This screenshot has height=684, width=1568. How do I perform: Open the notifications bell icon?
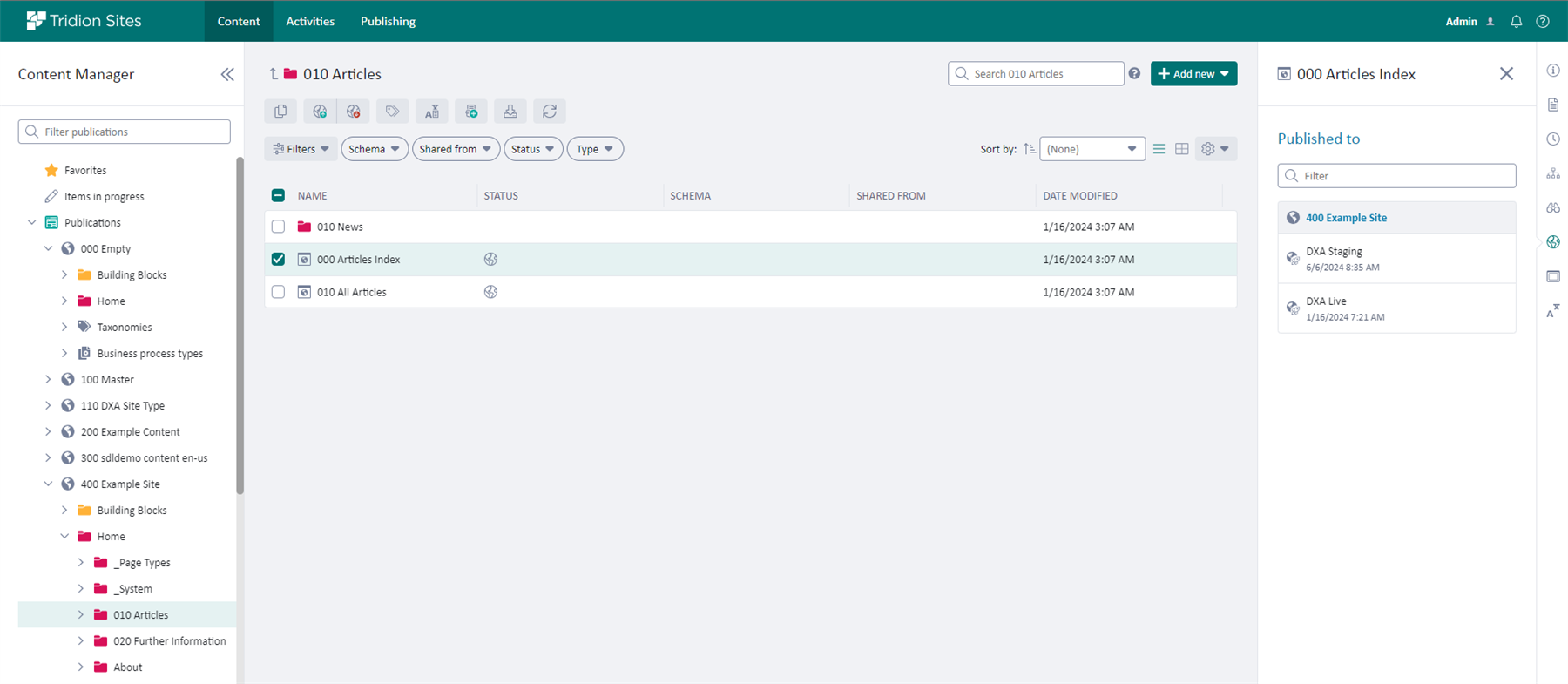(1517, 22)
